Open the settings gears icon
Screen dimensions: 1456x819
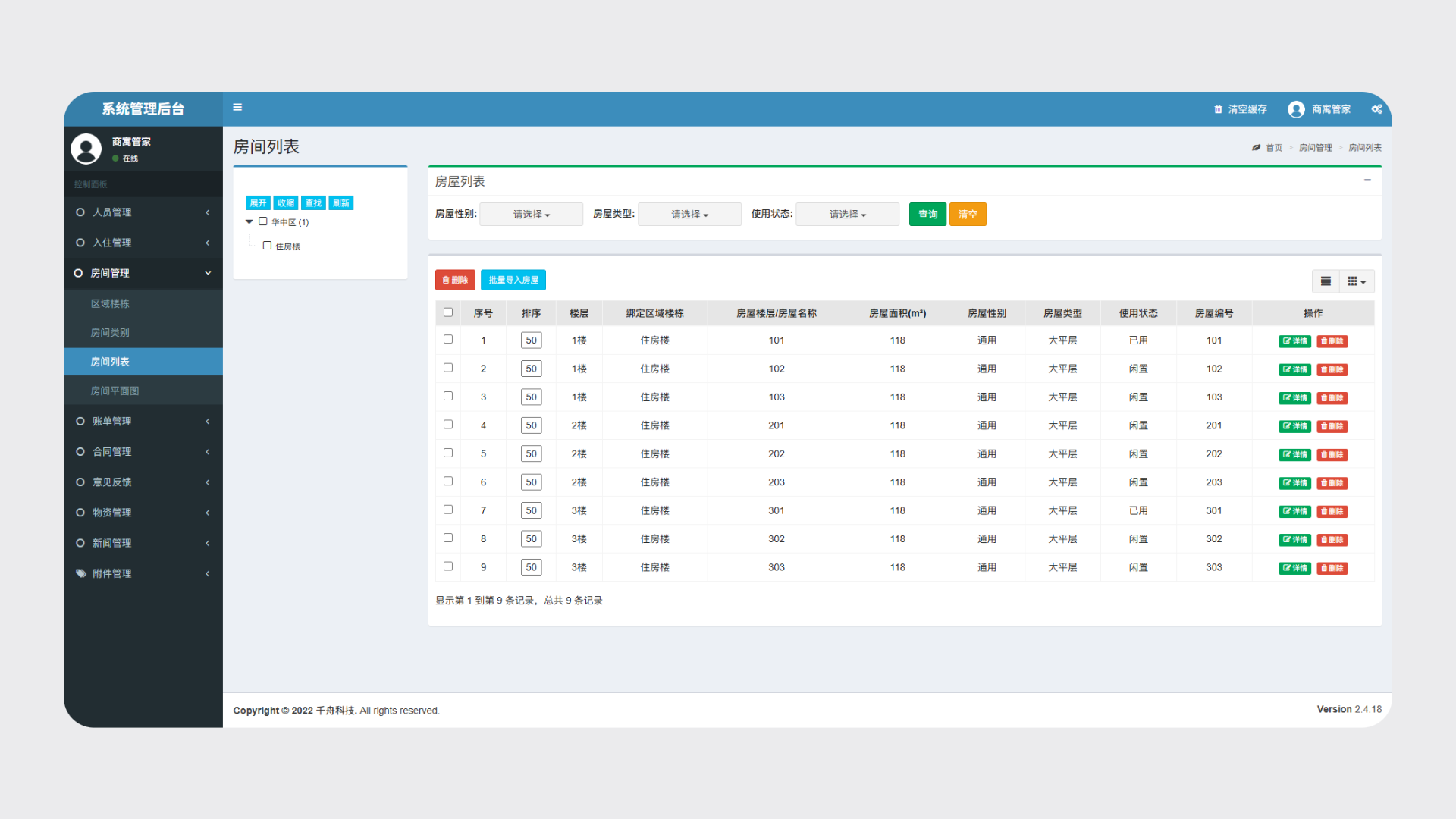point(1376,109)
